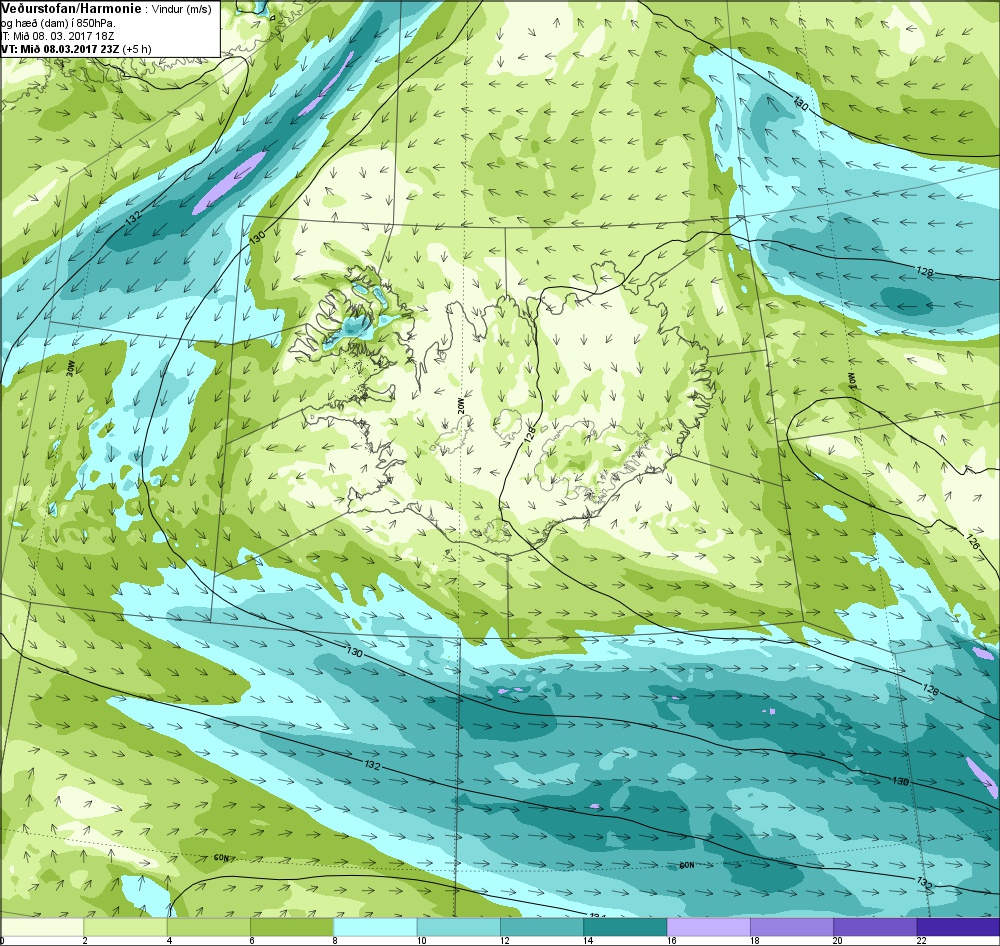Click the Vindur (m/s) label
This screenshot has width=1000, height=946.
(x=182, y=10)
